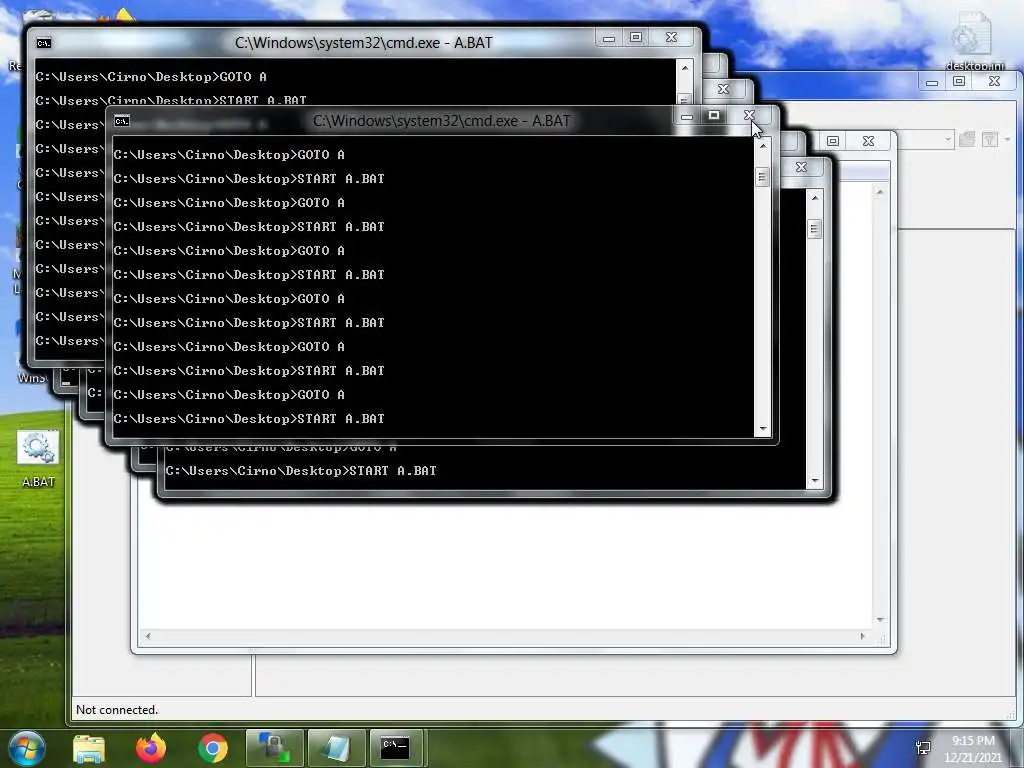Open system menu icon of rear top-left cmd window
The width and height of the screenshot is (1024, 768).
tap(44, 43)
